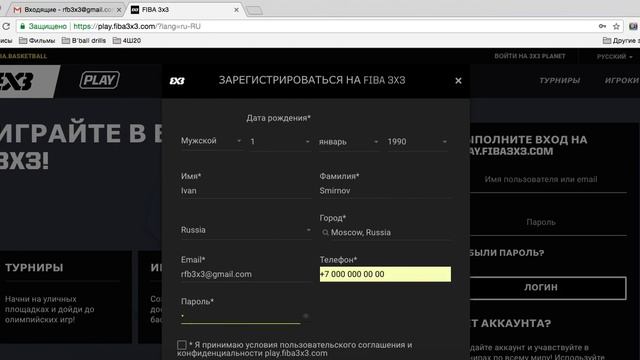
Task: Open the ТУРНИРЫ menu item
Action: pyautogui.click(x=560, y=80)
